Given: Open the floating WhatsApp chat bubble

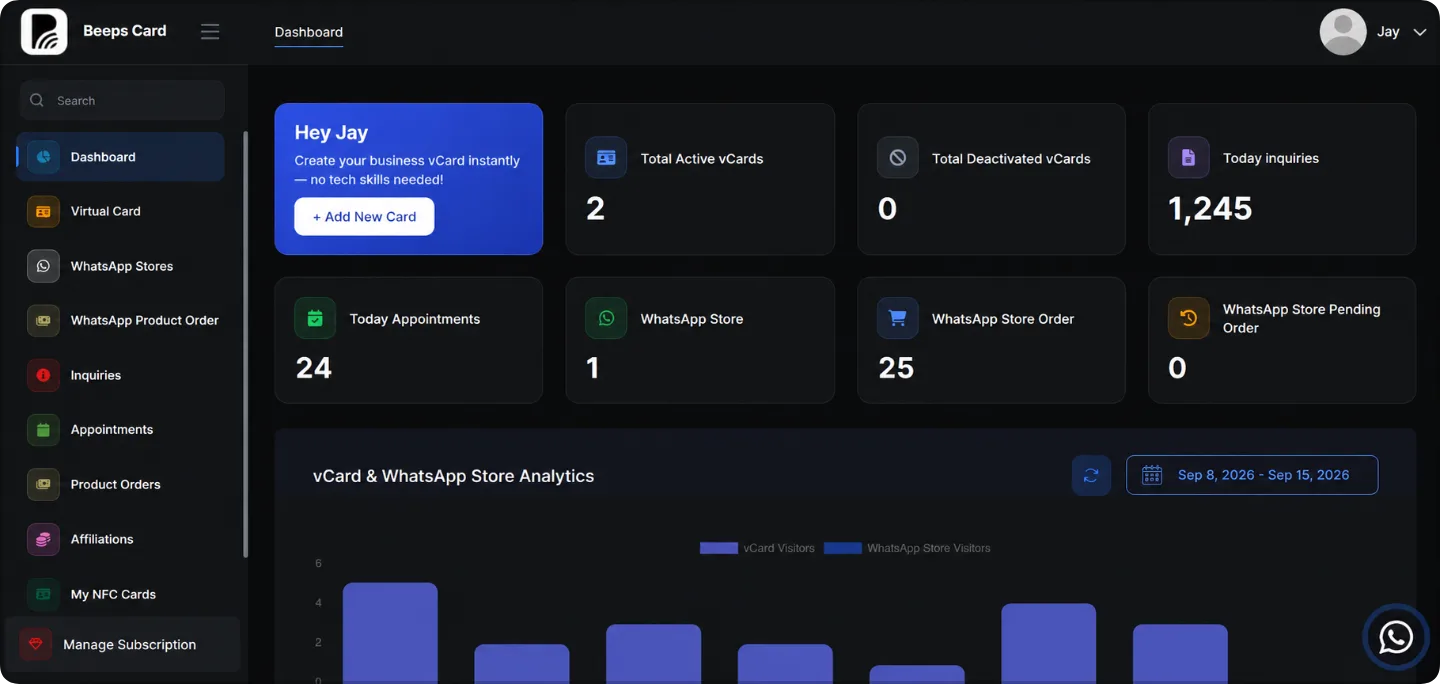Looking at the screenshot, I should click(1396, 637).
